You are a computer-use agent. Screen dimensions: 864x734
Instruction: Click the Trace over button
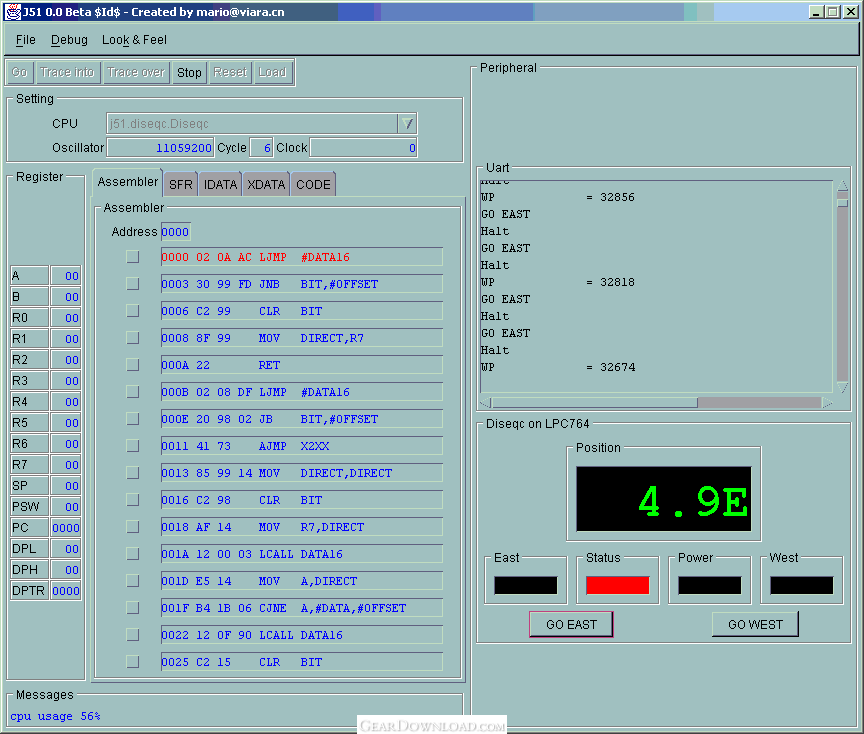pos(136,73)
